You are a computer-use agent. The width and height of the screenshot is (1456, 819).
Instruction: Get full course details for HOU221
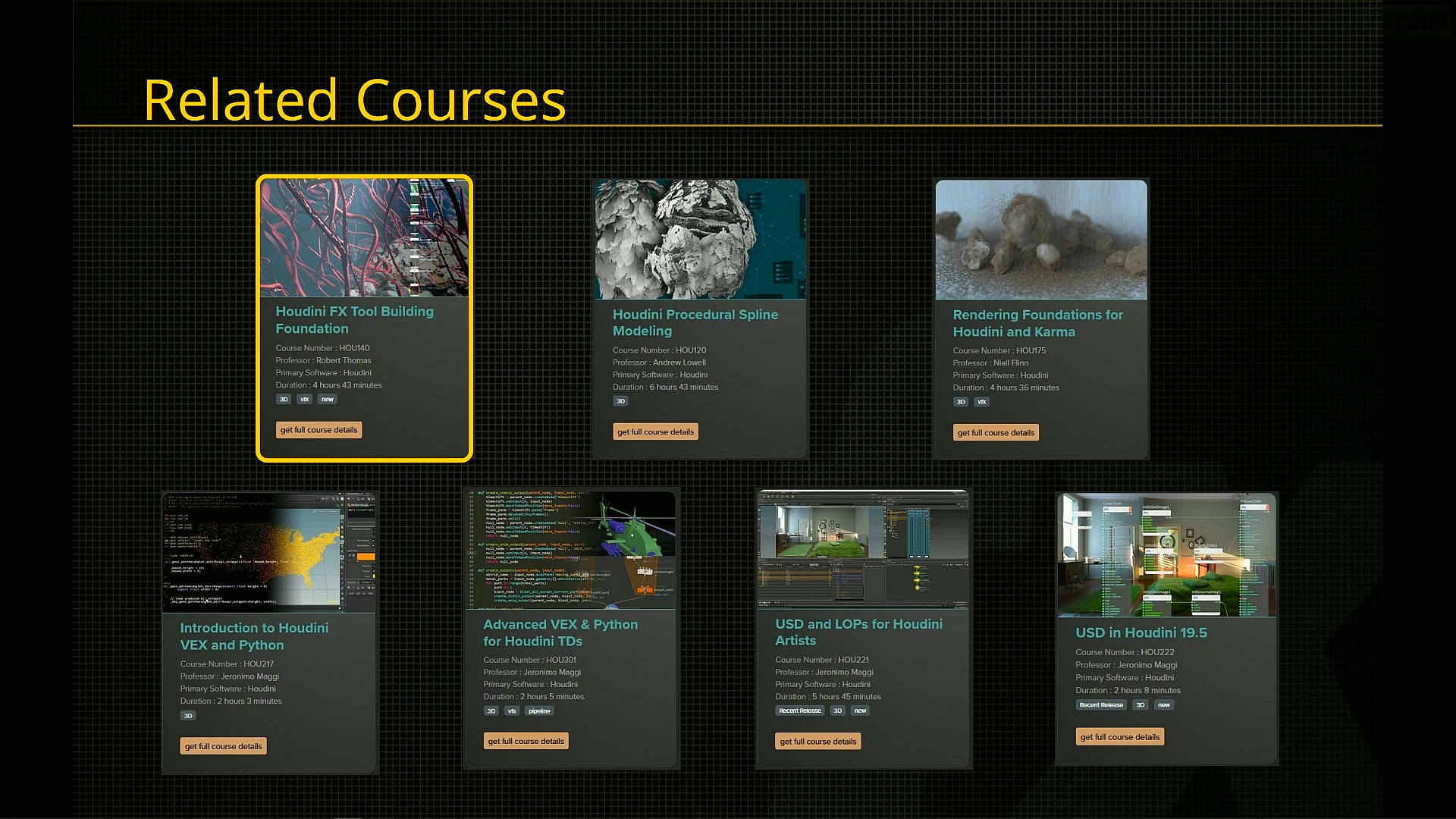point(817,742)
